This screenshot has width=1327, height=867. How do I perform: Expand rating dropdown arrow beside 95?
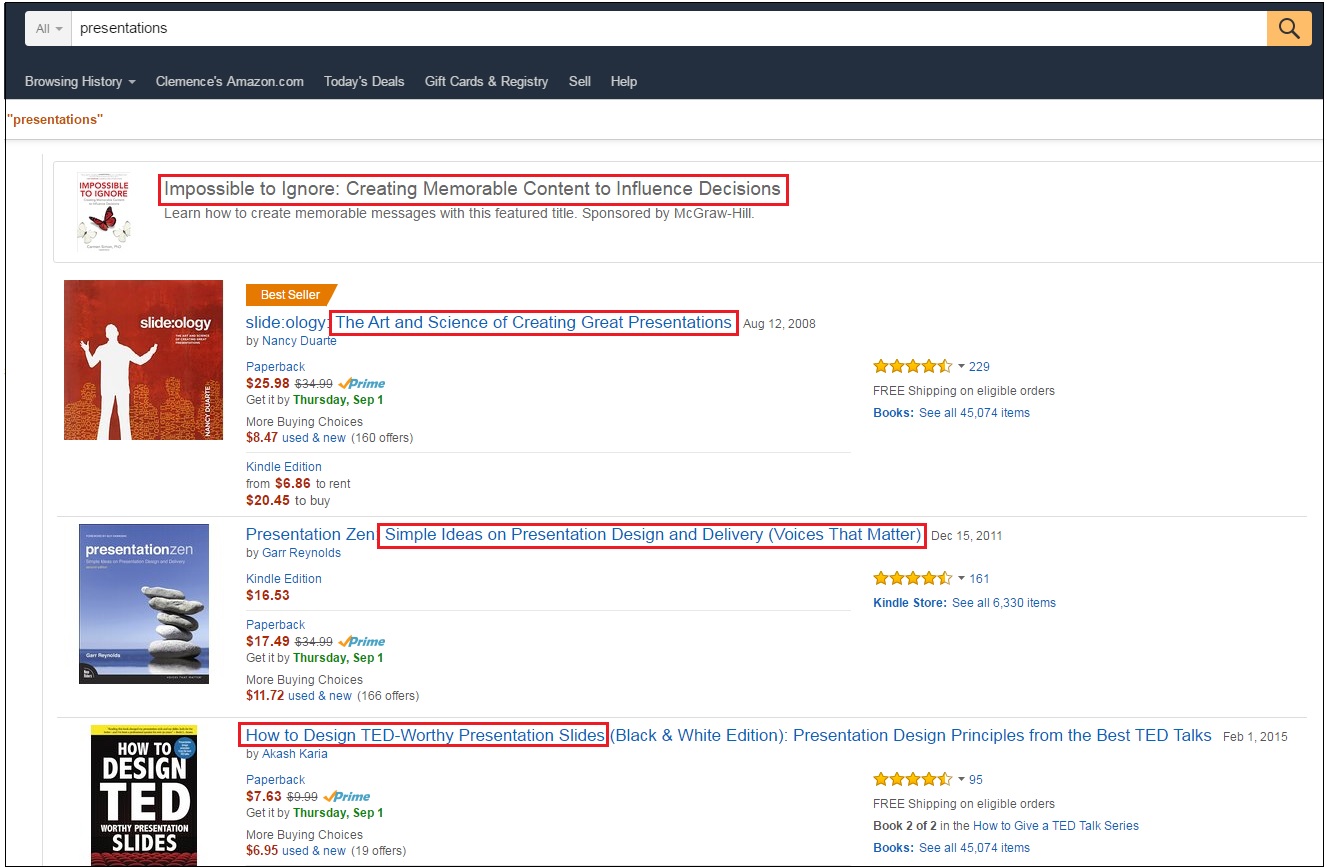[961, 779]
